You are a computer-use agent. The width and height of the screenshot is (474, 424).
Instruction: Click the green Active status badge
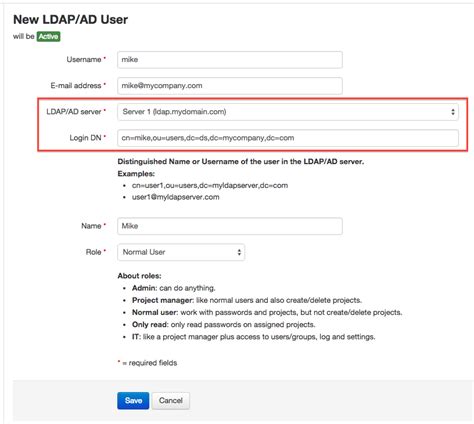tap(48, 36)
